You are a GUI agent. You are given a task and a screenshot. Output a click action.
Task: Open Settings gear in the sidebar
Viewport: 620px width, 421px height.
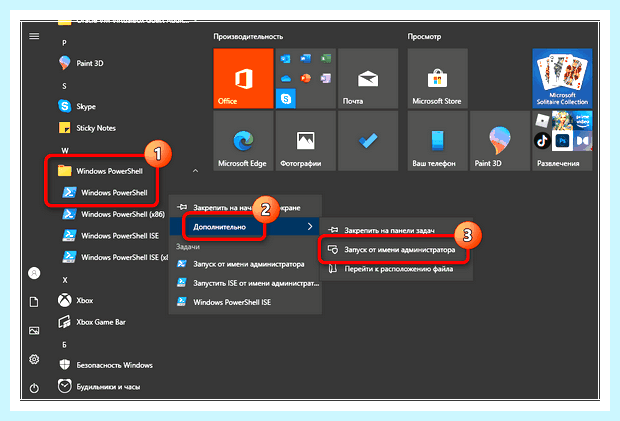(34, 359)
